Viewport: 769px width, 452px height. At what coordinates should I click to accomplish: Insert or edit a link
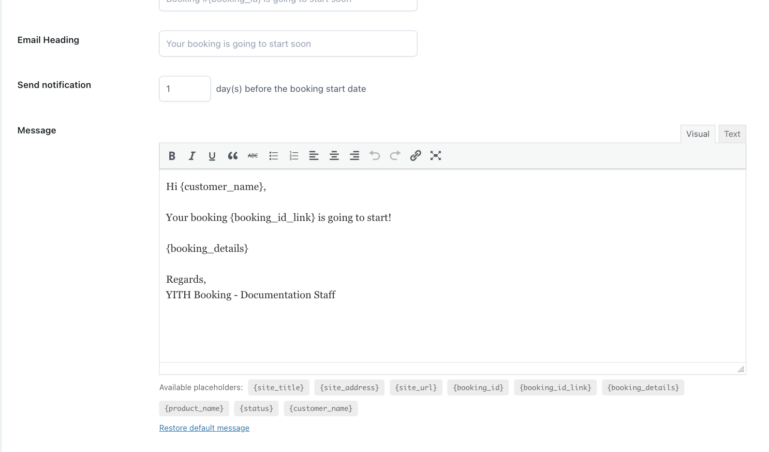415,156
